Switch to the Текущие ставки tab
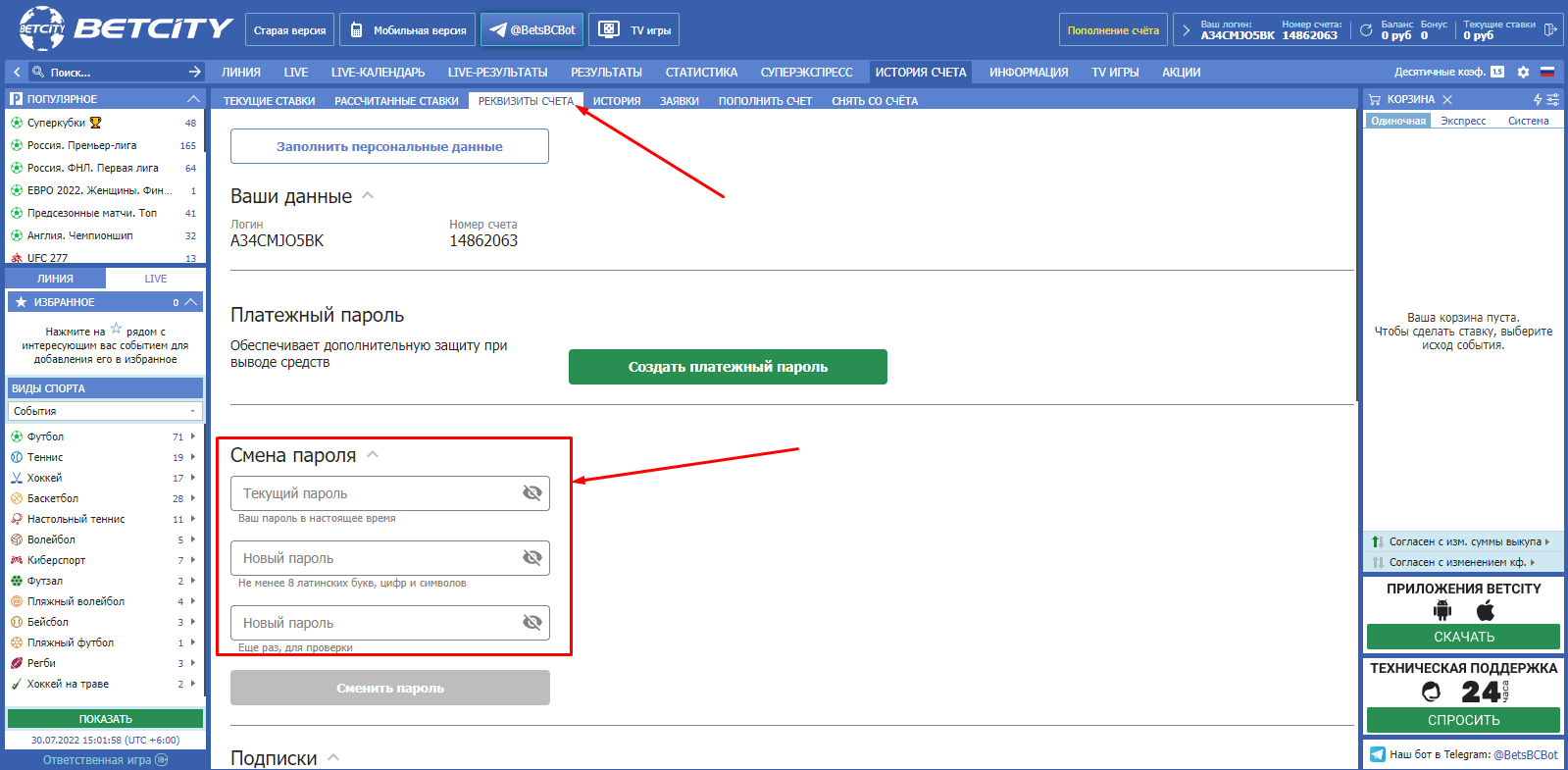The image size is (1568, 770). [x=269, y=101]
